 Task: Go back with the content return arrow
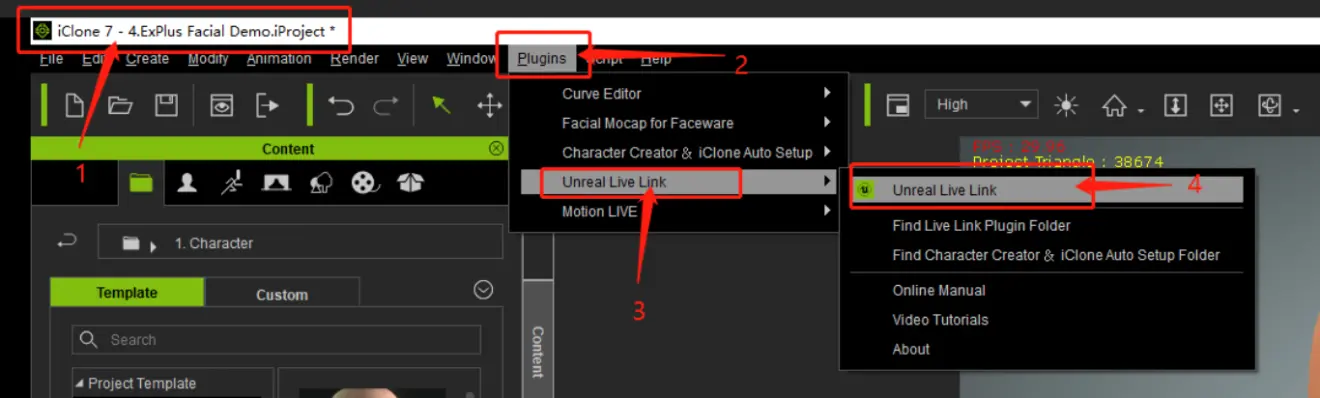tap(67, 241)
